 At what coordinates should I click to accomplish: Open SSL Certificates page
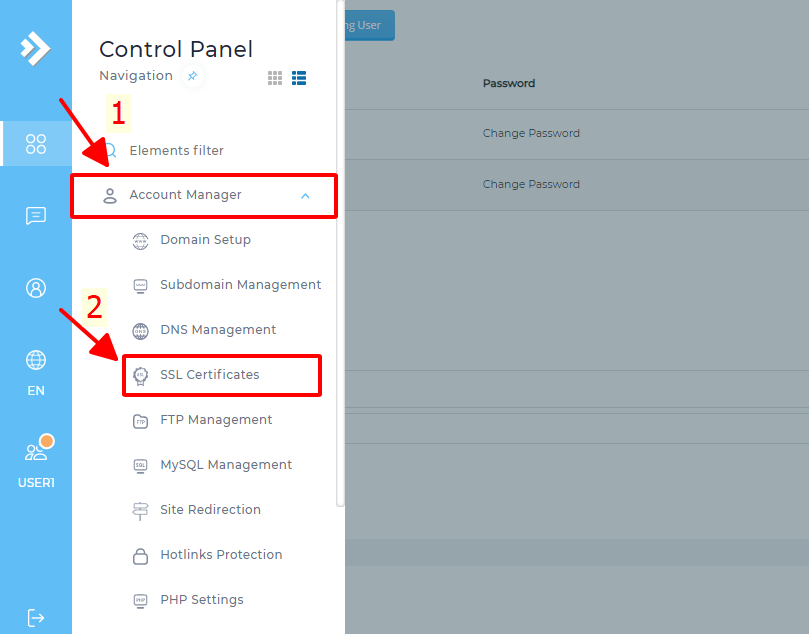click(x=209, y=375)
